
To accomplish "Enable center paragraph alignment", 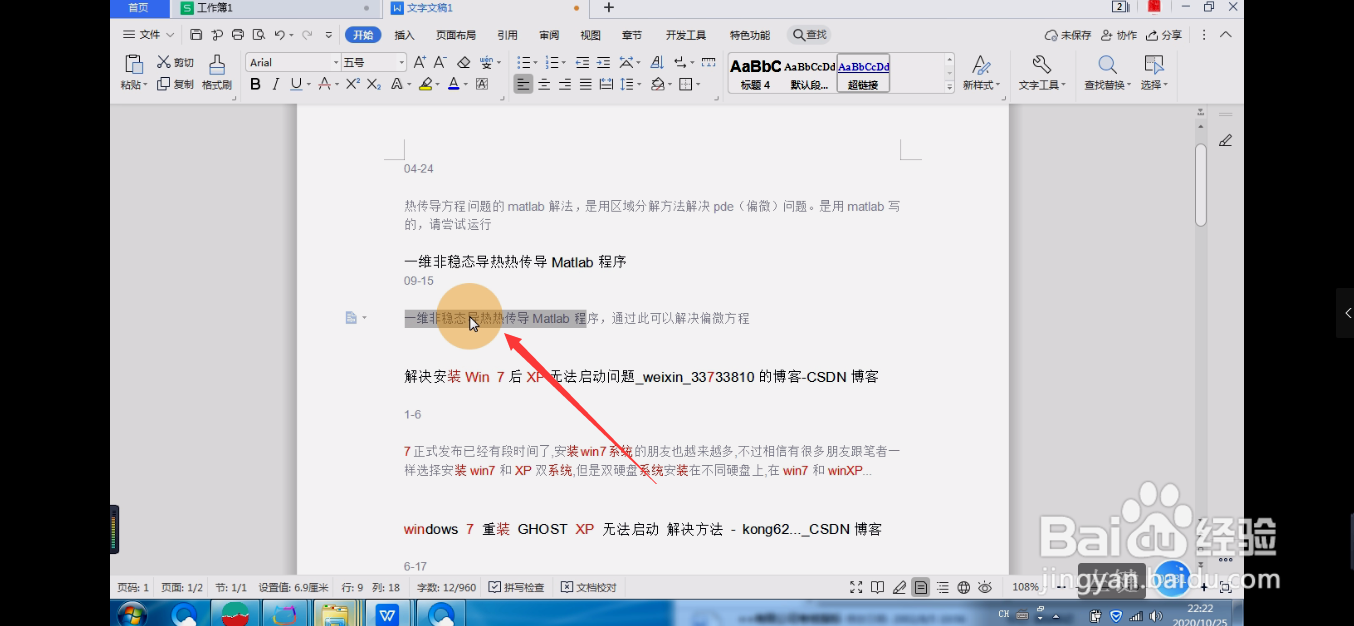I will point(544,84).
